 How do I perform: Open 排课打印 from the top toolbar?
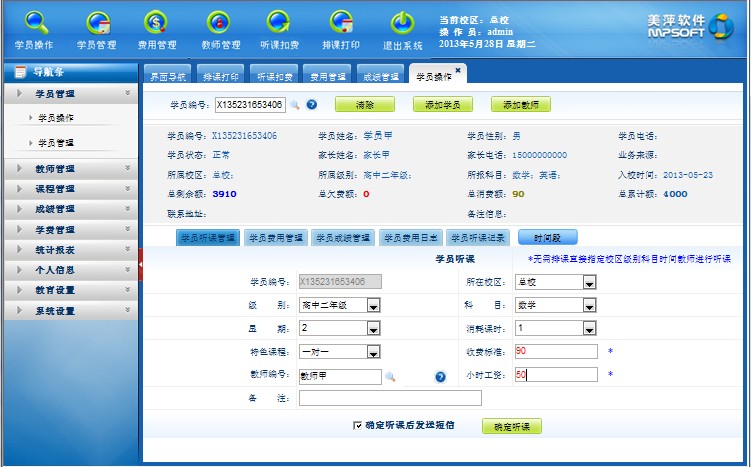coord(341,23)
